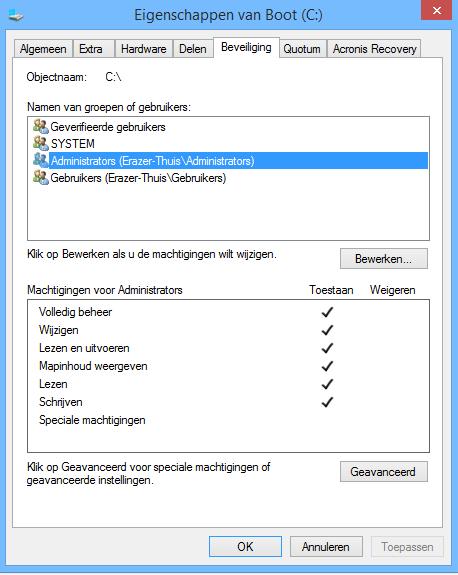Click the Annuleren button
458x575 pixels.
pos(326,547)
